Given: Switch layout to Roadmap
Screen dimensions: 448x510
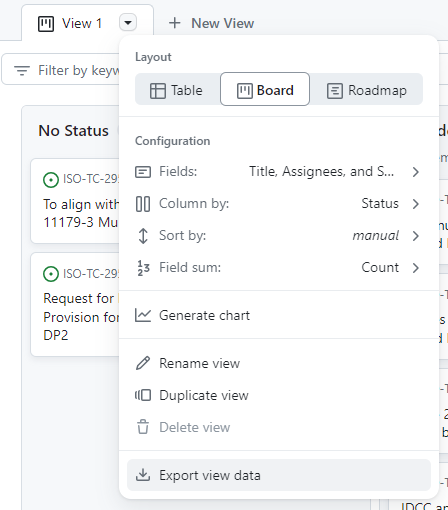Looking at the screenshot, I should tap(366, 90).
